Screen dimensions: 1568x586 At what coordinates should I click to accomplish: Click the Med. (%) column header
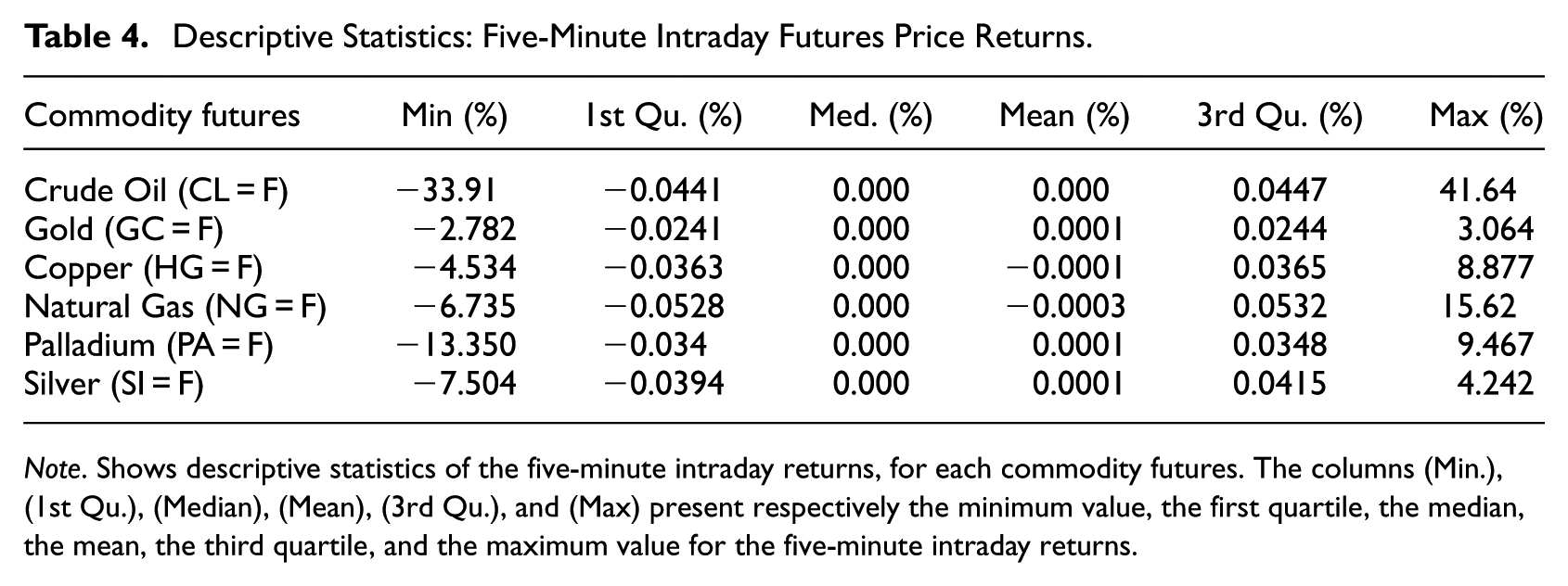click(x=871, y=116)
